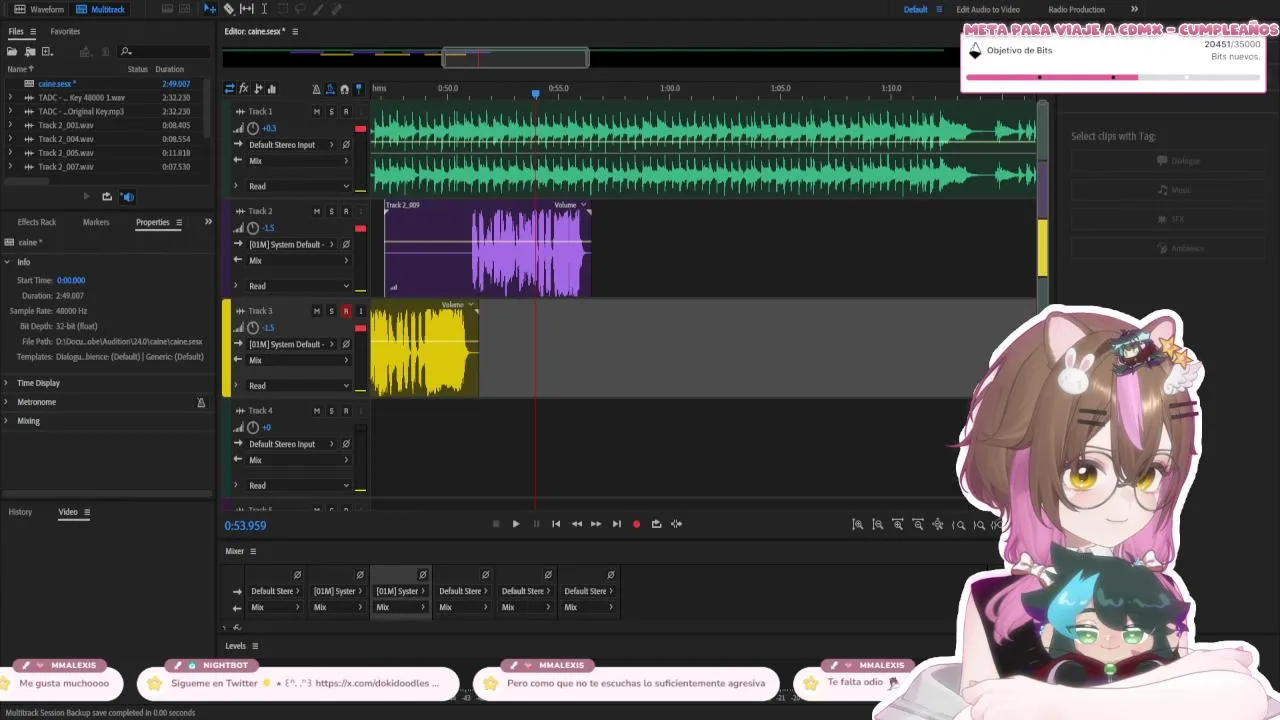This screenshot has height=720, width=1280.
Task: Click Zoom Out Full icon
Action: tap(938, 525)
